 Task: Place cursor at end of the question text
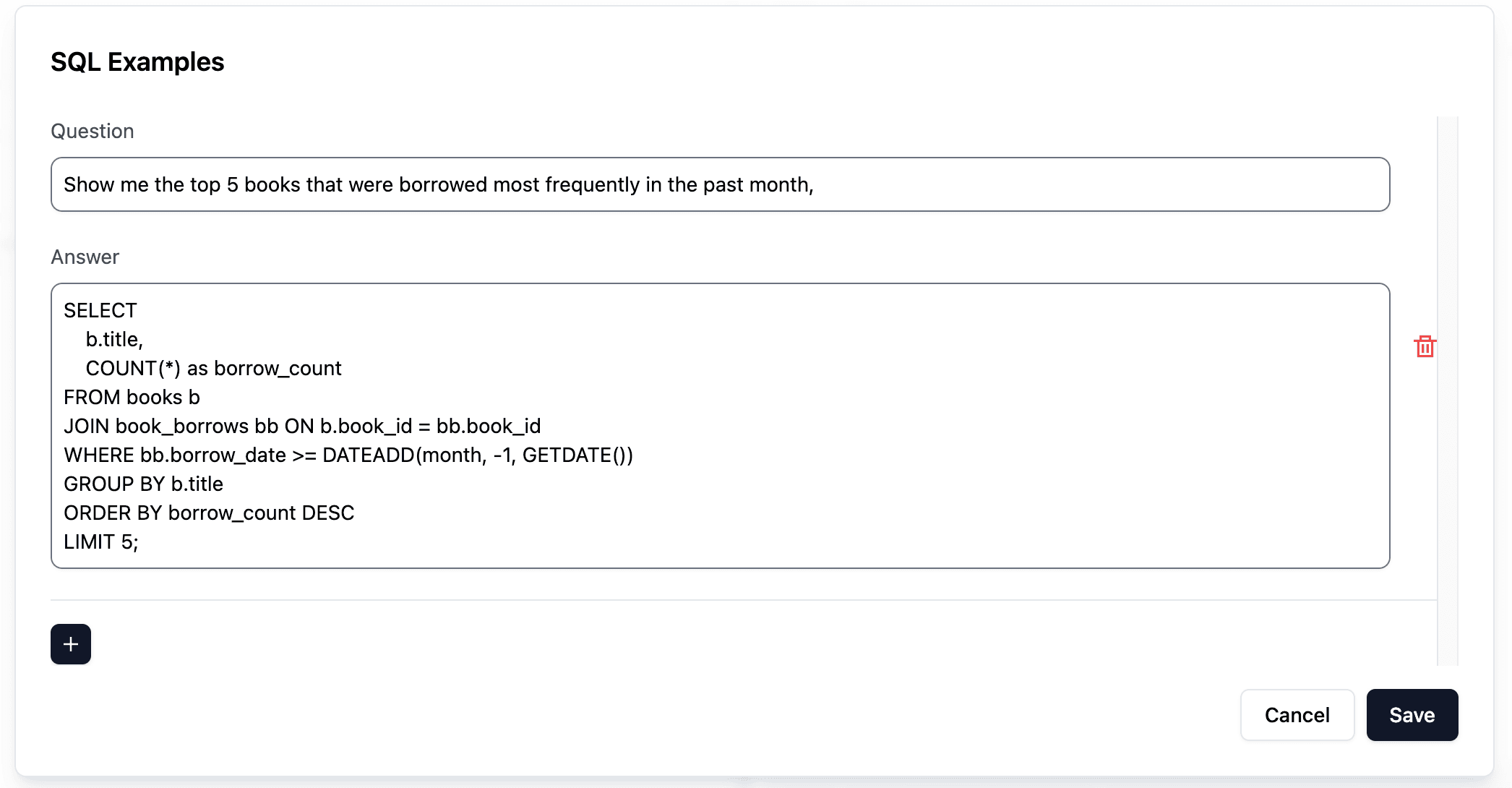(814, 184)
